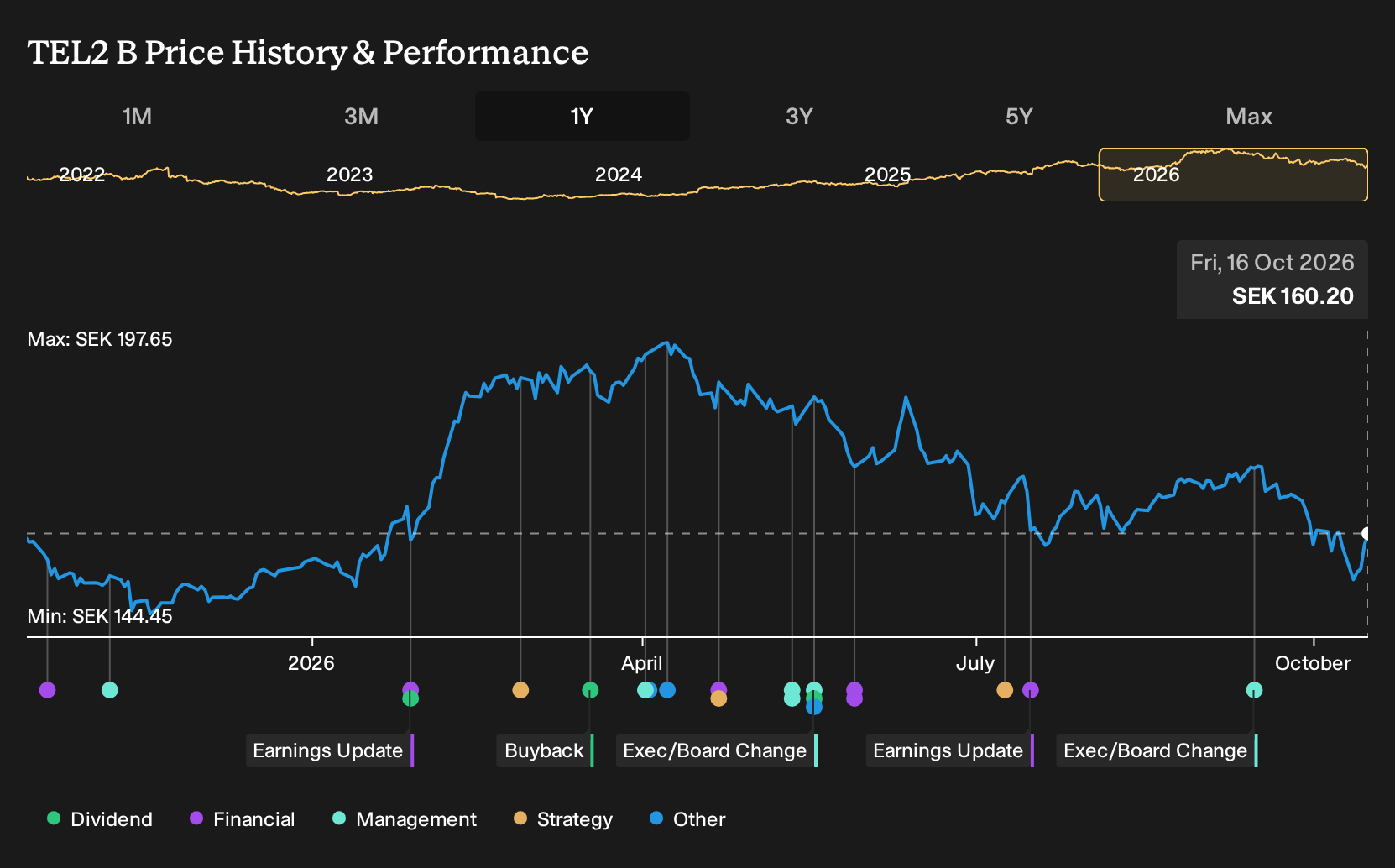Click the July axis label
Viewport: 1395px width, 868px height.
[x=975, y=663]
